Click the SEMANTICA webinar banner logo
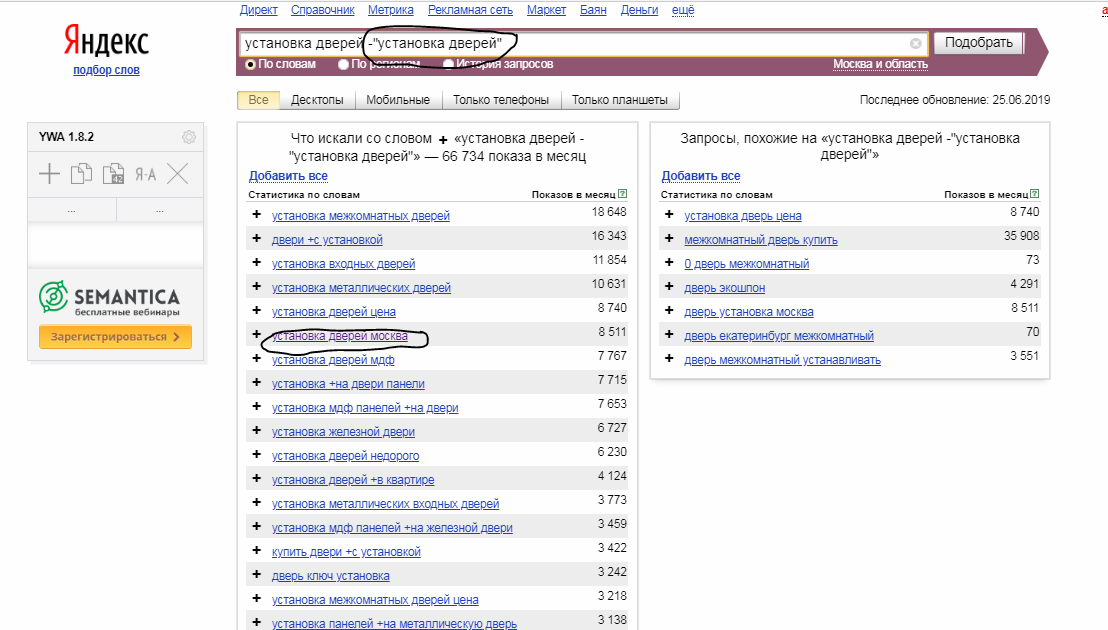 tap(110, 298)
